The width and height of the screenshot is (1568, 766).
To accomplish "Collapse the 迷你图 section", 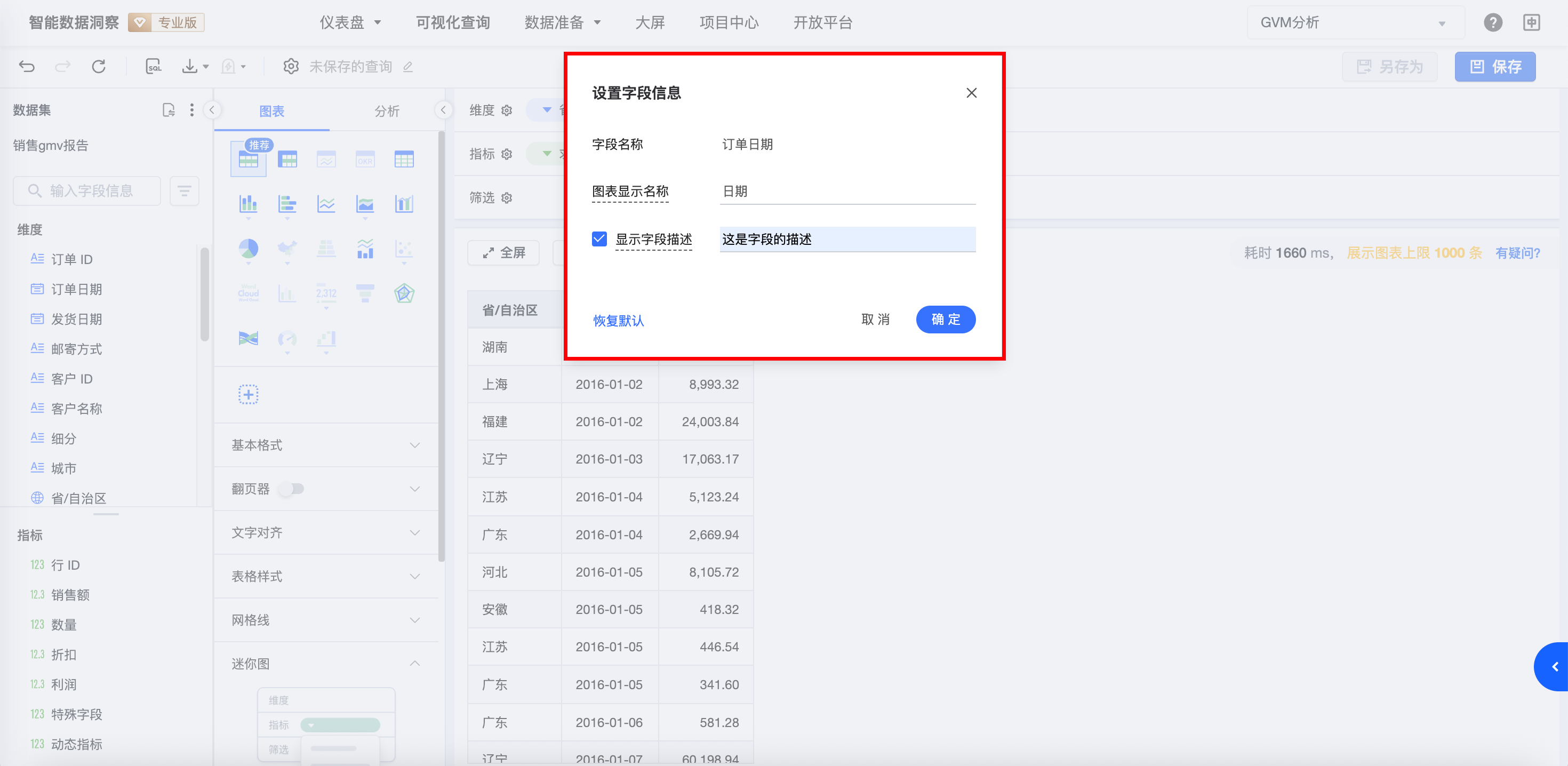I will coord(414,664).
